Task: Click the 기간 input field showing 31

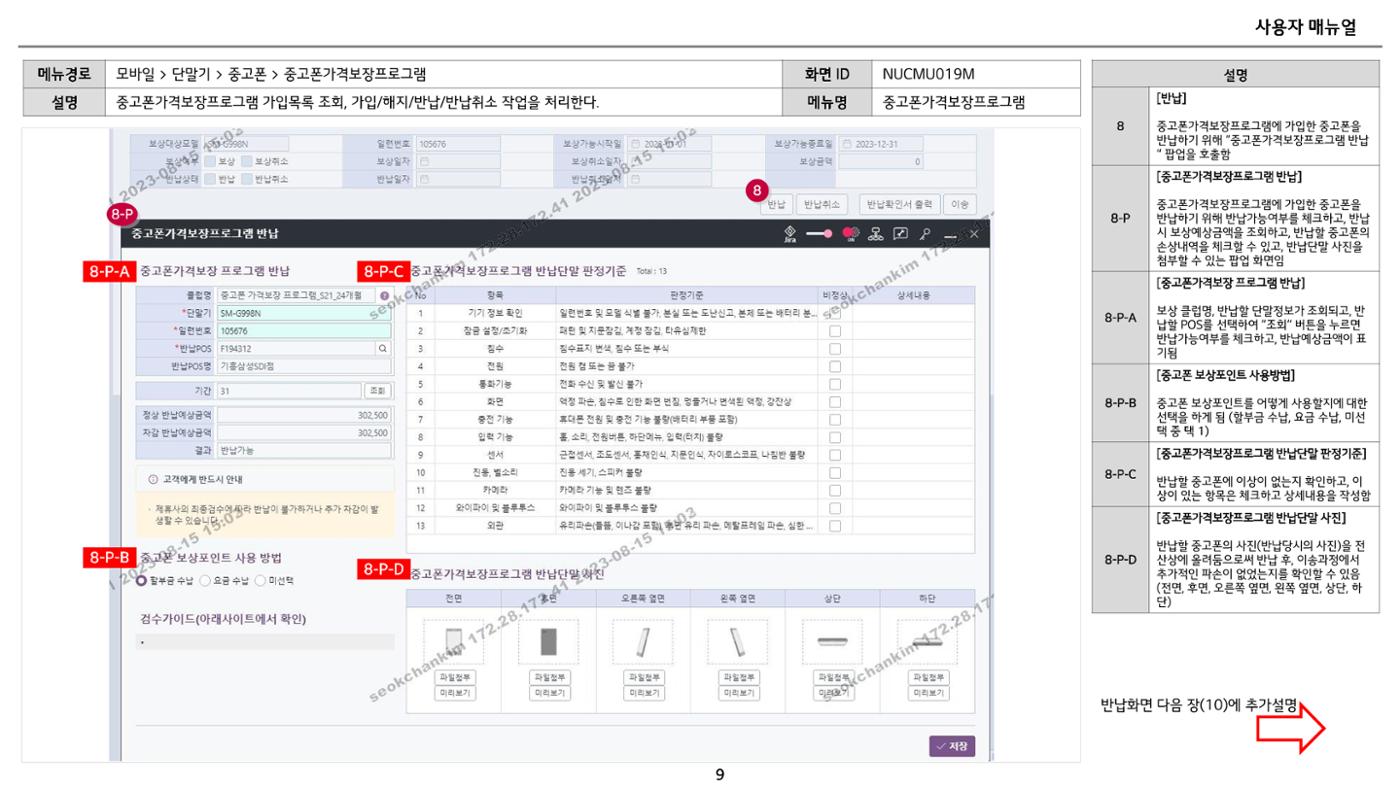Action: (x=289, y=390)
